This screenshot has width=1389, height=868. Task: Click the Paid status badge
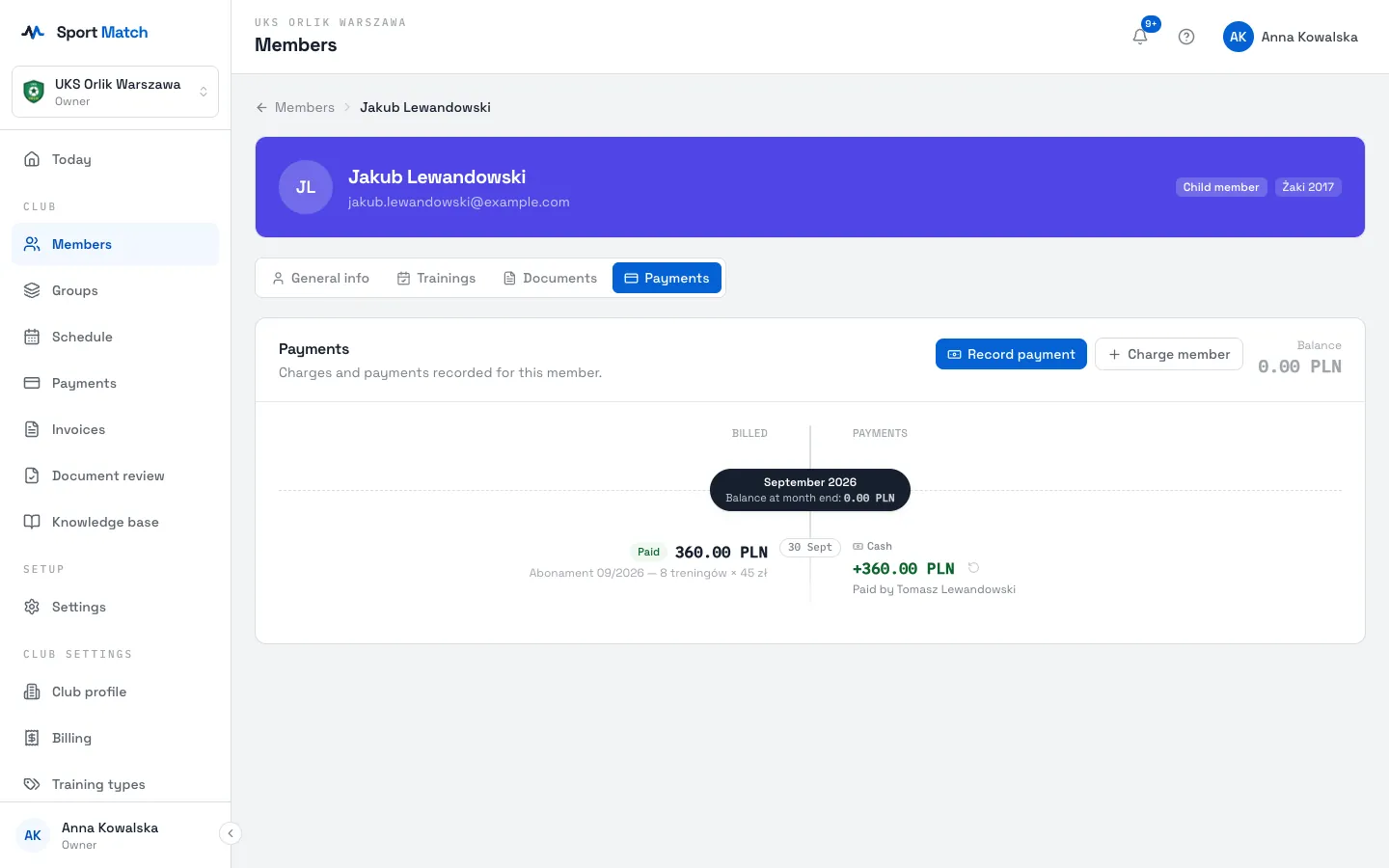point(648,552)
